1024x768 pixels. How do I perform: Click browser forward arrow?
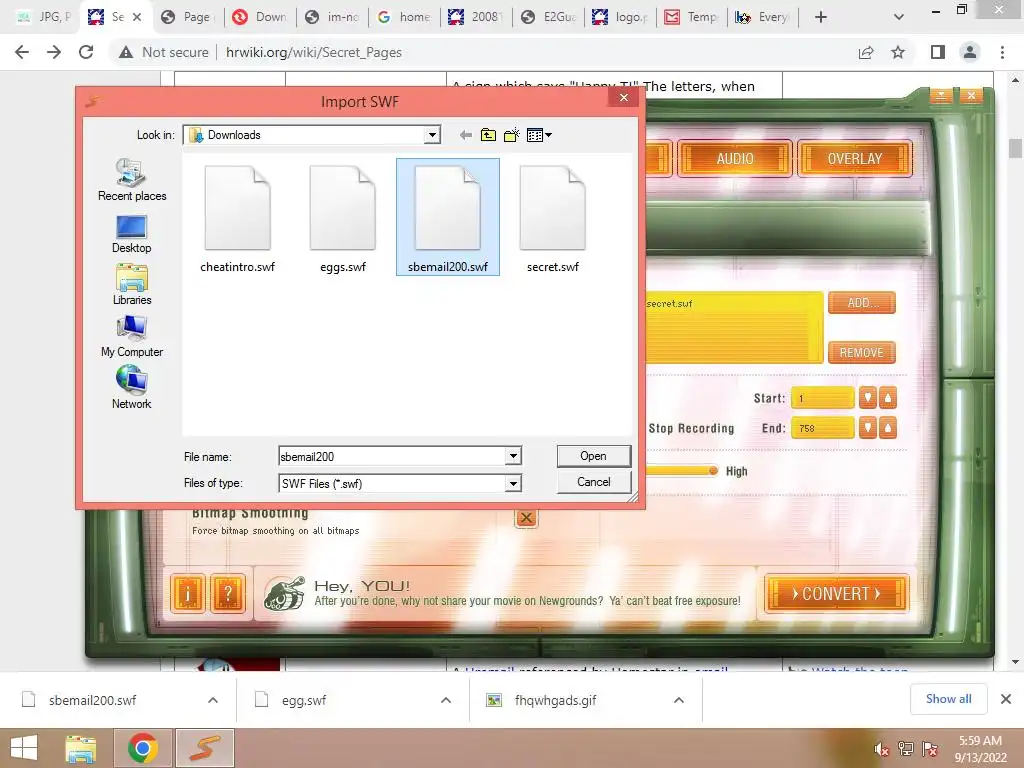pyautogui.click(x=54, y=52)
